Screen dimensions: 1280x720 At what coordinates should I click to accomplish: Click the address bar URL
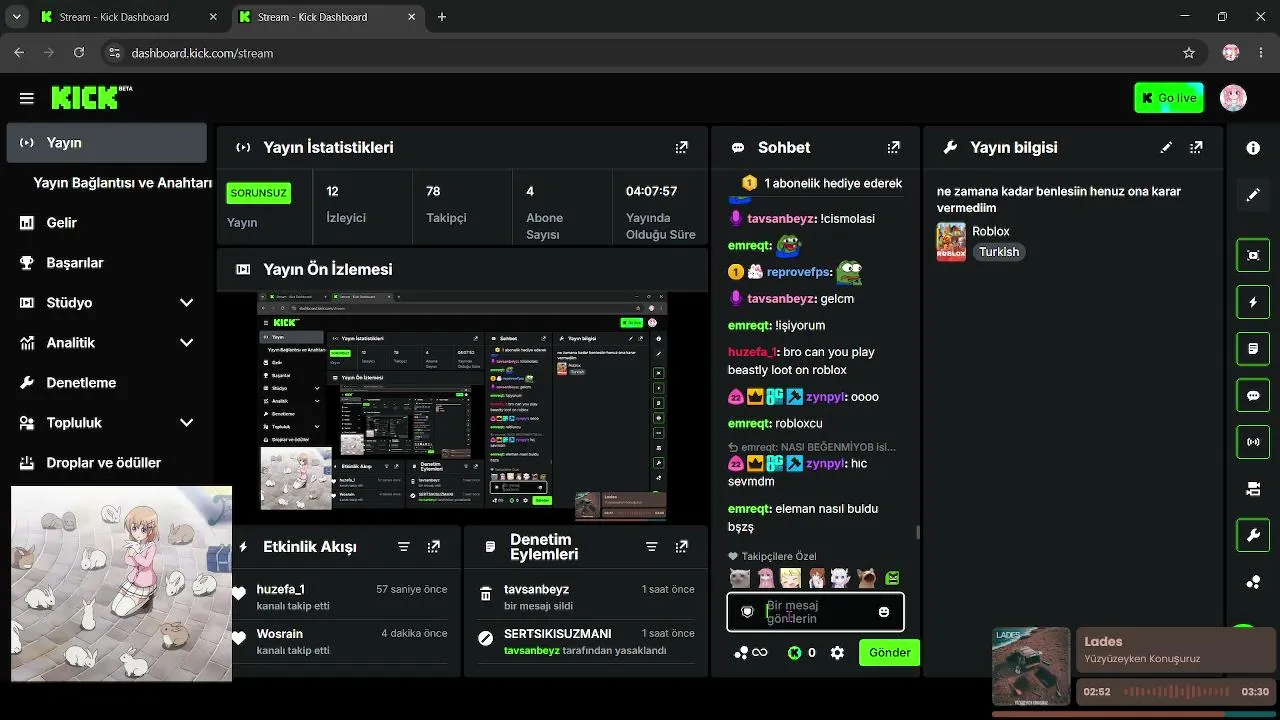tap(202, 53)
